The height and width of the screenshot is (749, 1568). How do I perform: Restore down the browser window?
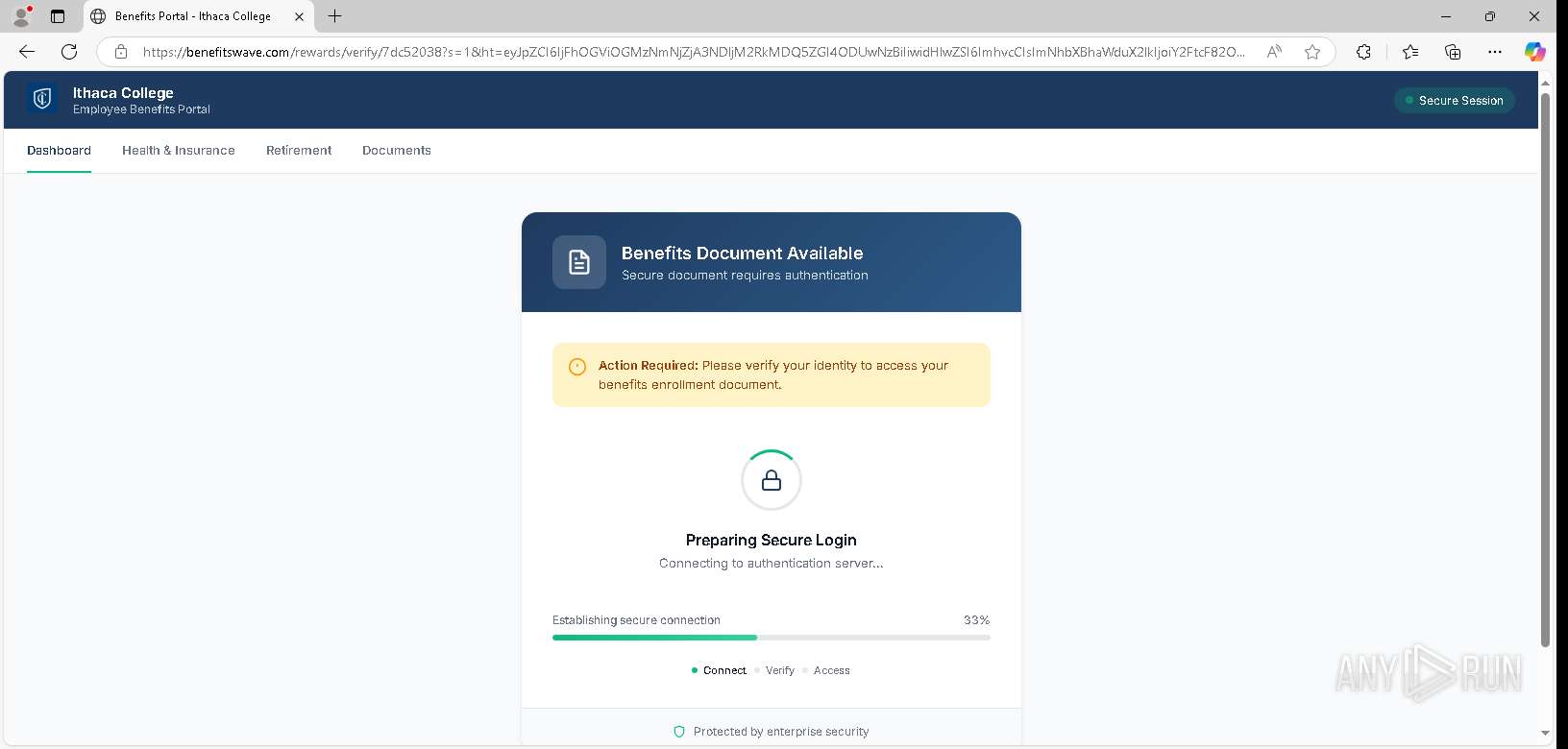pyautogui.click(x=1490, y=16)
